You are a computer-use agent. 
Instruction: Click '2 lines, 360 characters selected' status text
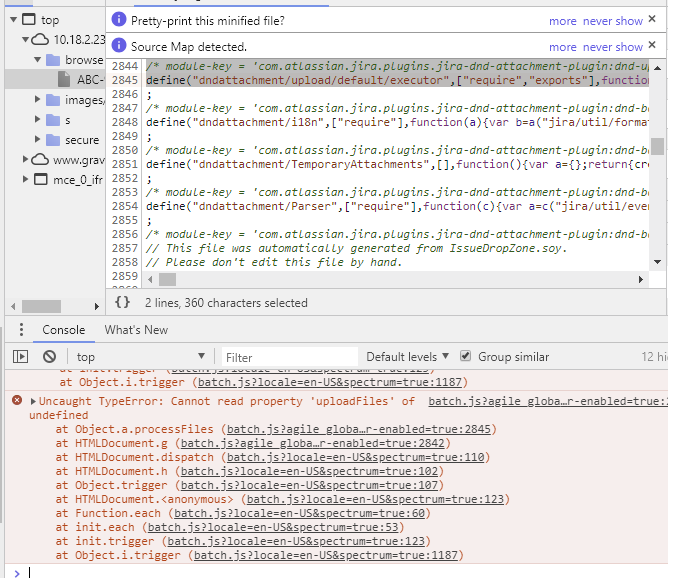click(x=226, y=303)
